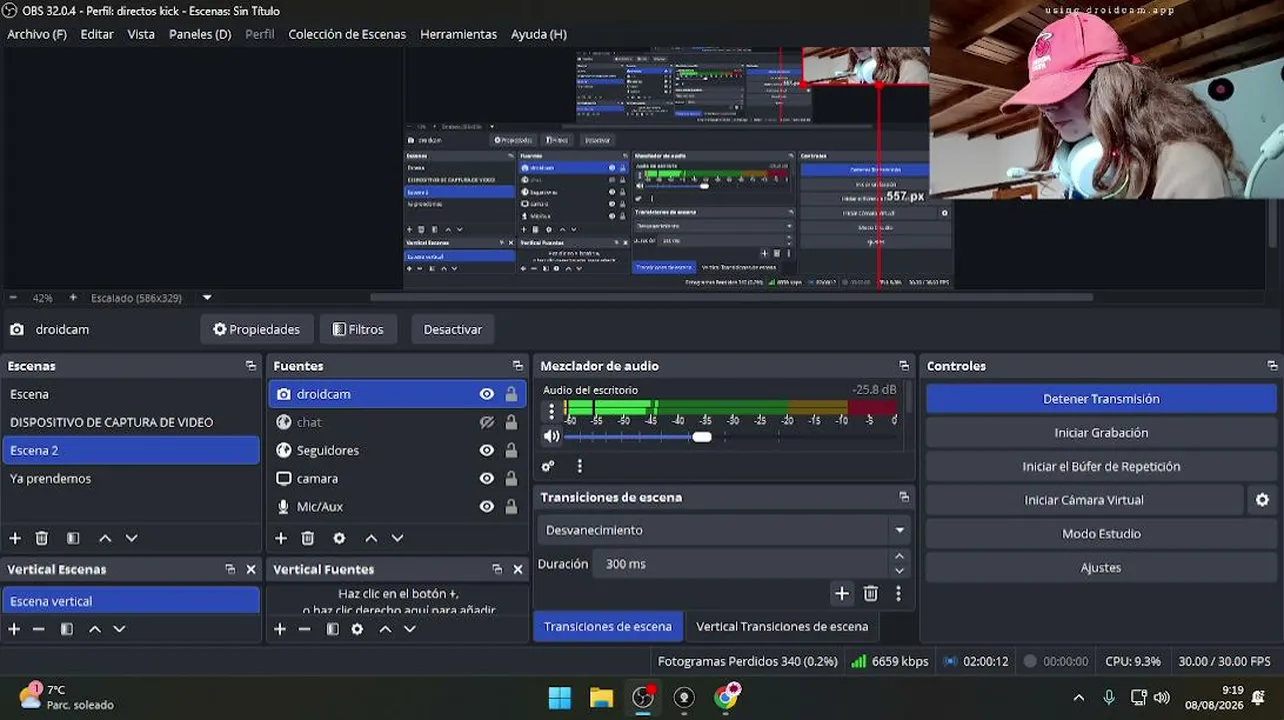The height and width of the screenshot is (720, 1284).
Task: Zoom in the preview with the plus icon
Action: [73, 298]
